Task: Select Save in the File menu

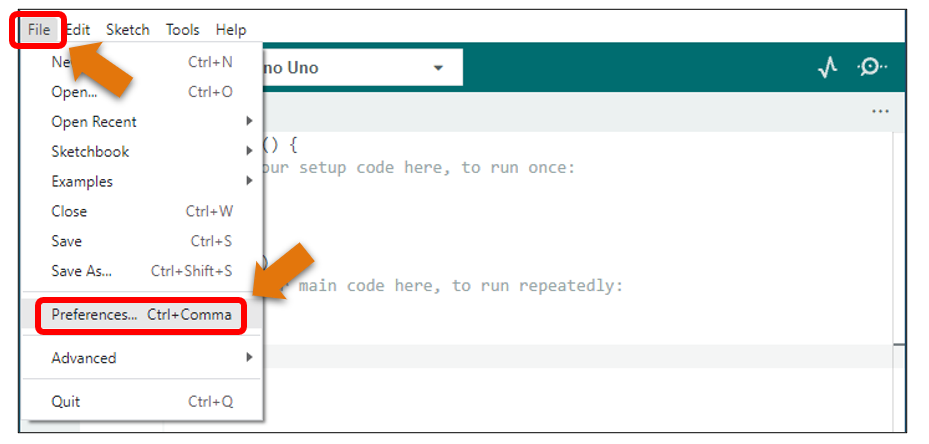Action: [x=142, y=241]
